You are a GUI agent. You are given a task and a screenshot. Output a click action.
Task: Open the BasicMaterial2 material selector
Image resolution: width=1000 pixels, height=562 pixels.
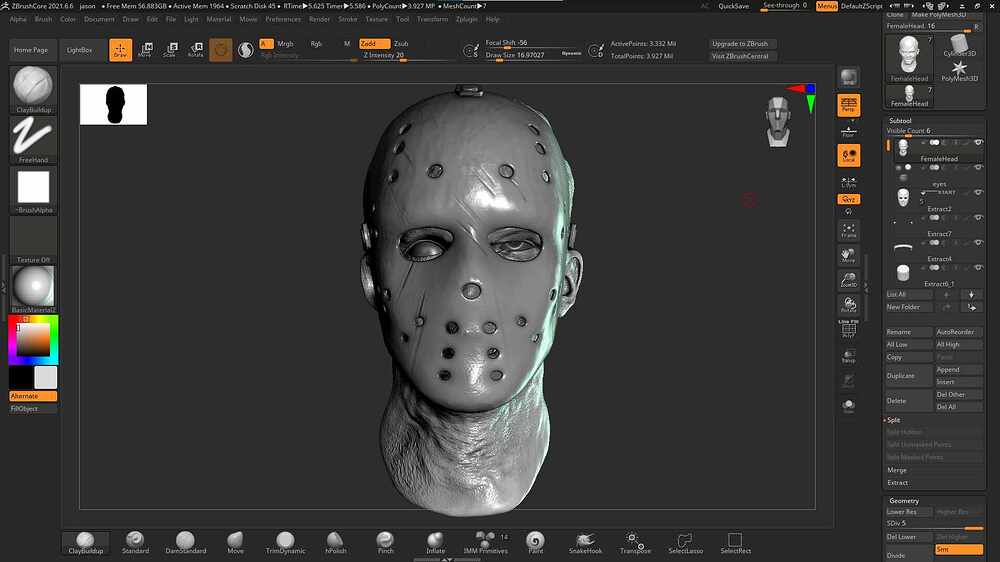coord(33,290)
